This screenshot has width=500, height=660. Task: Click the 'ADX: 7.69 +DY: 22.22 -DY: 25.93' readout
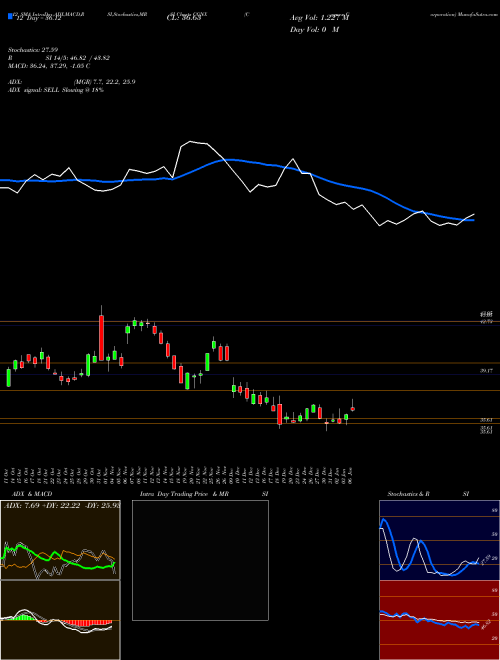(x=62, y=505)
